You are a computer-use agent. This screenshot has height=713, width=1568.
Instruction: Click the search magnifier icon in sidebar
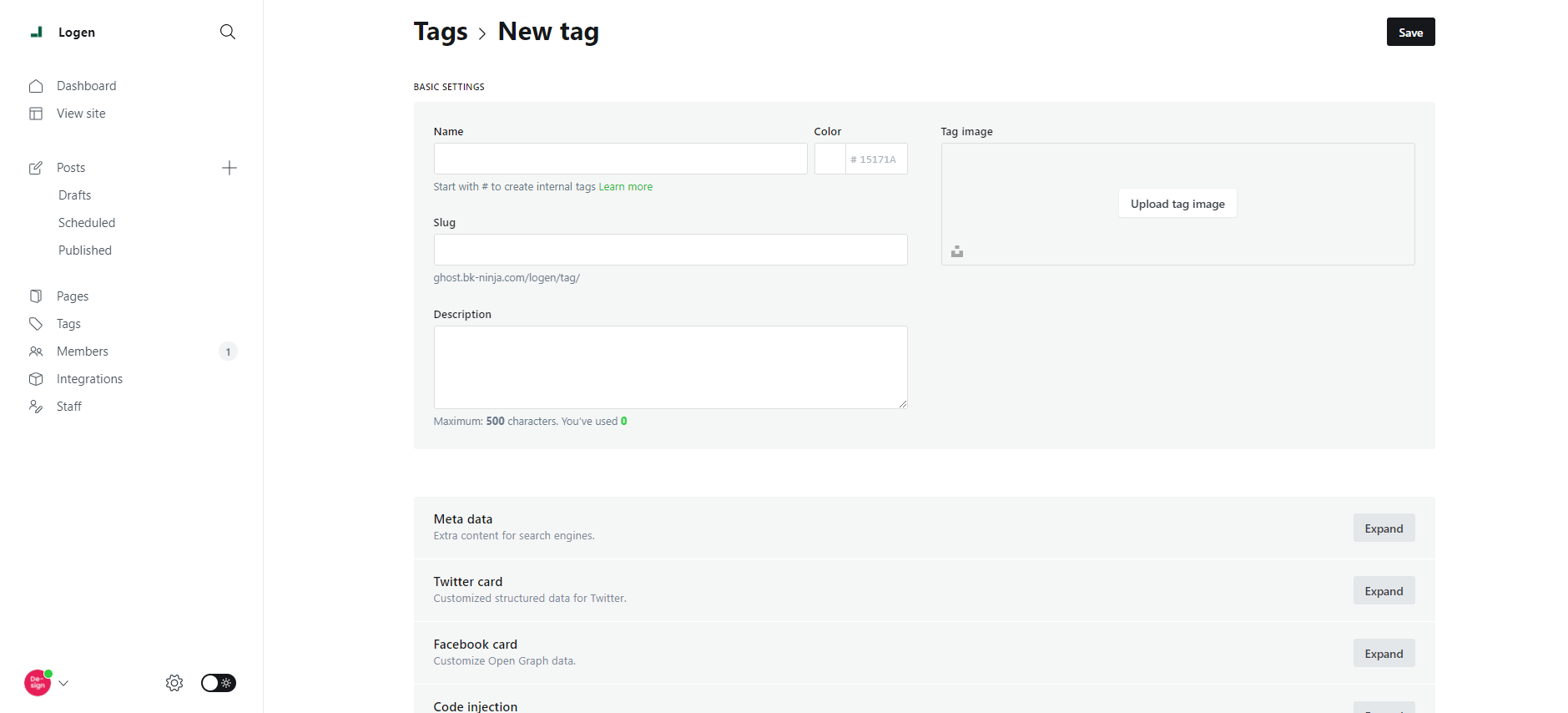point(227,32)
